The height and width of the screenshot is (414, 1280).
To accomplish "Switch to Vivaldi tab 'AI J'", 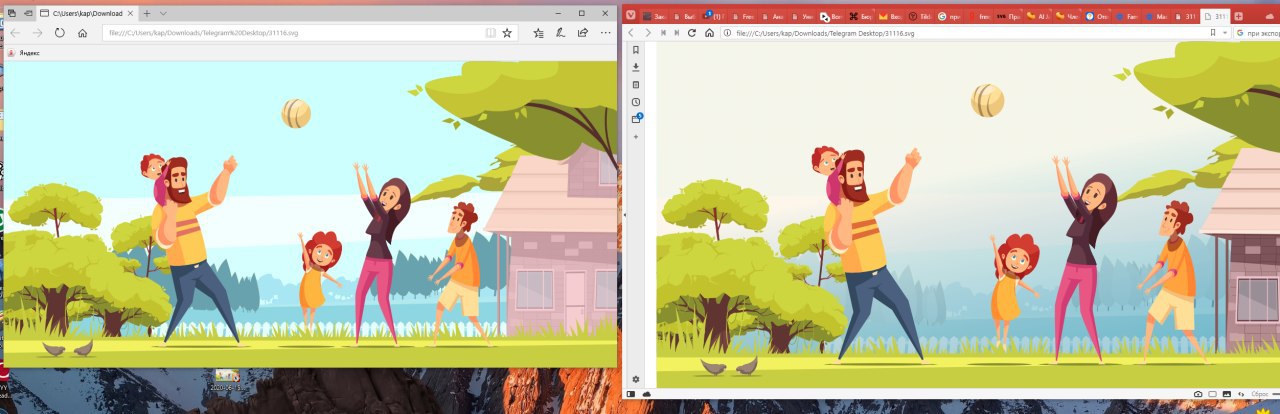I will coord(1037,16).
